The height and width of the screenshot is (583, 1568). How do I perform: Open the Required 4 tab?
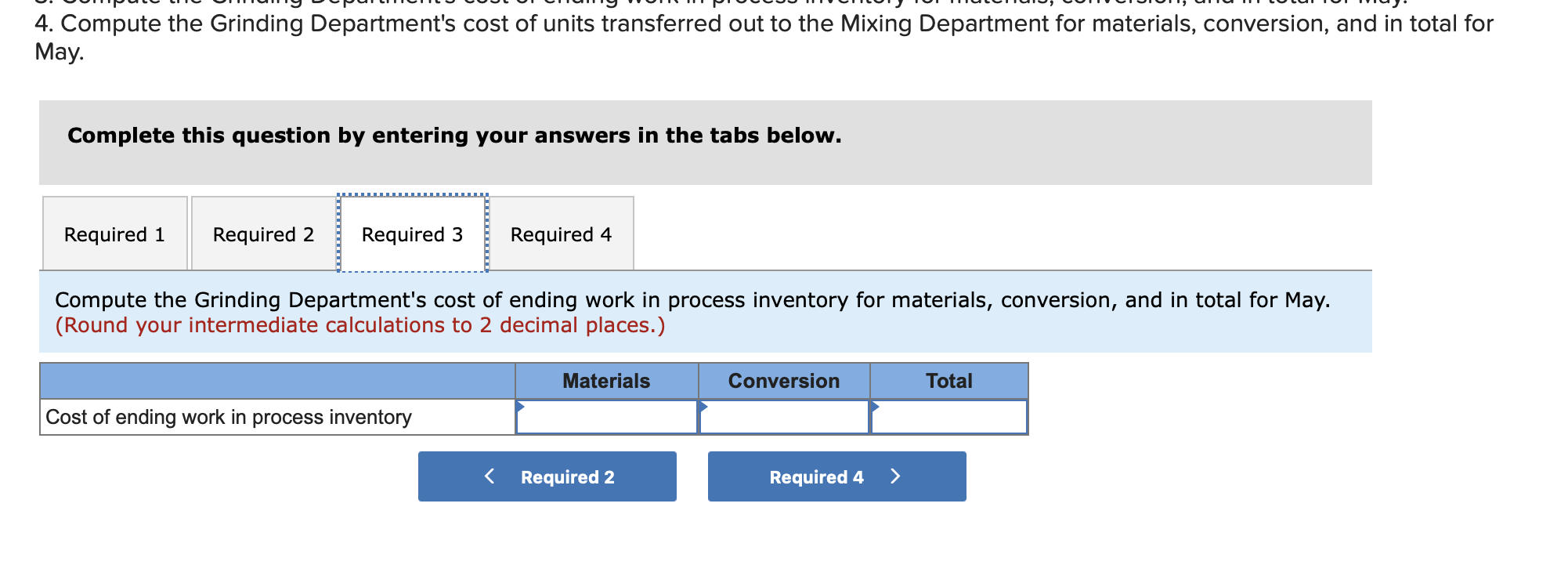[x=562, y=234]
